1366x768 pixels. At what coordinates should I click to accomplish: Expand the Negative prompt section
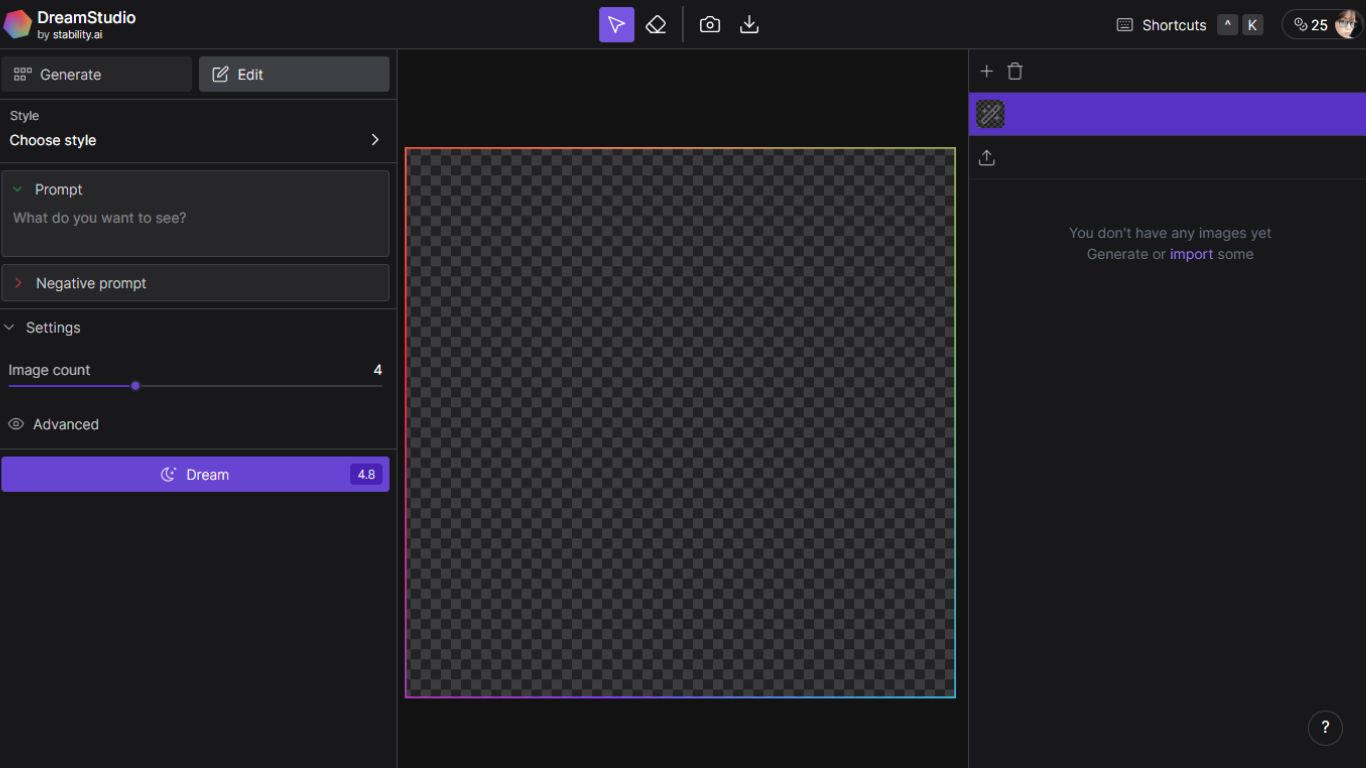18,283
